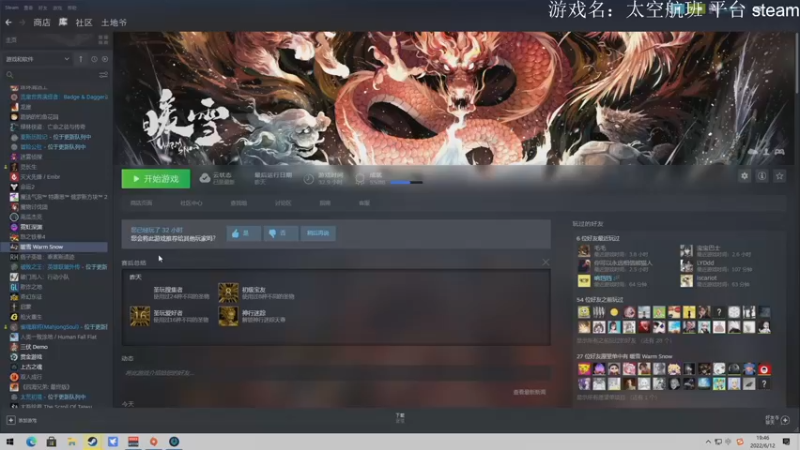Open the advanced filter sliders icon
800x450 pixels.
point(103,75)
